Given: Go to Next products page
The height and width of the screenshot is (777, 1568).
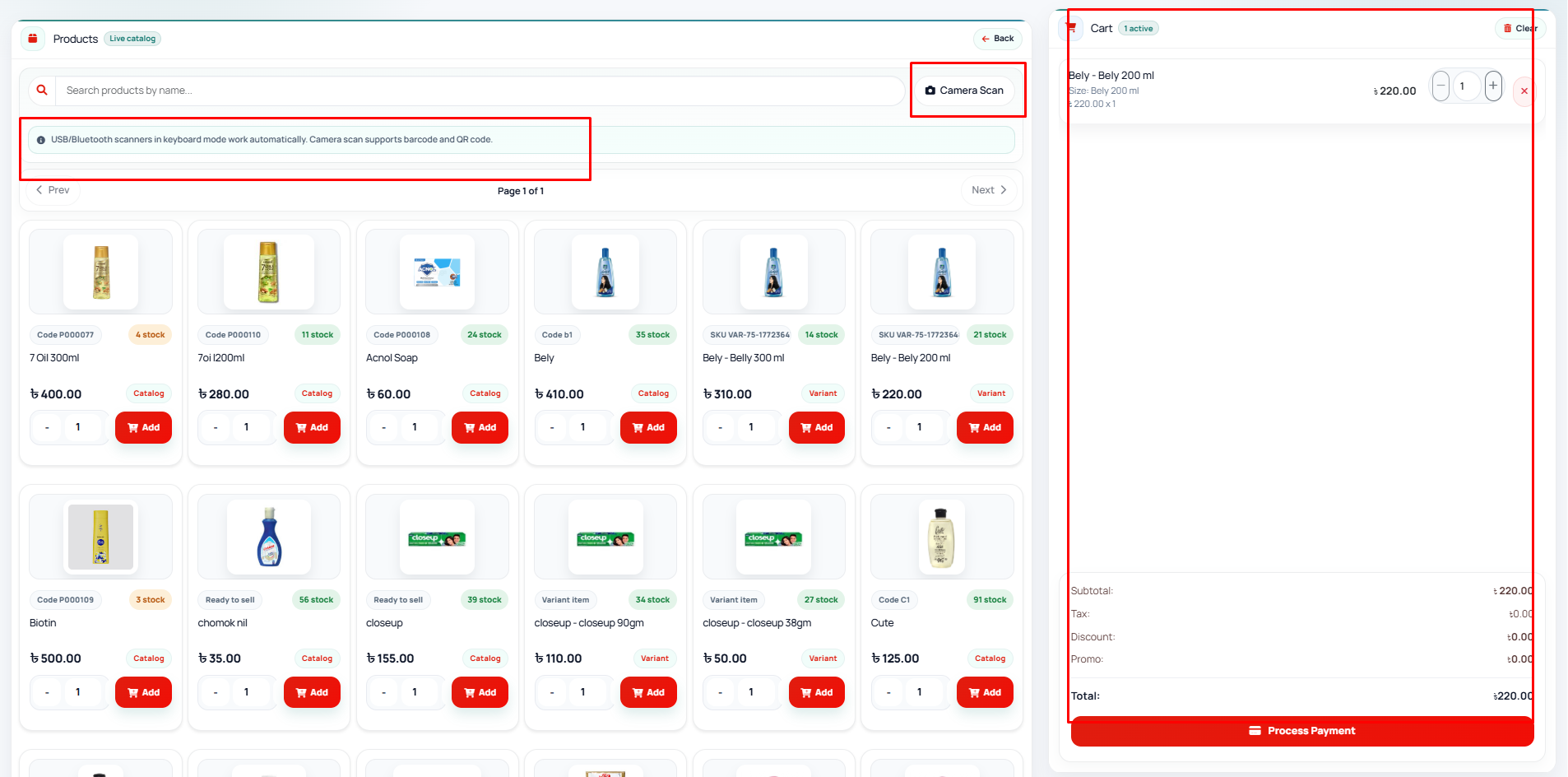Looking at the screenshot, I should tap(989, 190).
